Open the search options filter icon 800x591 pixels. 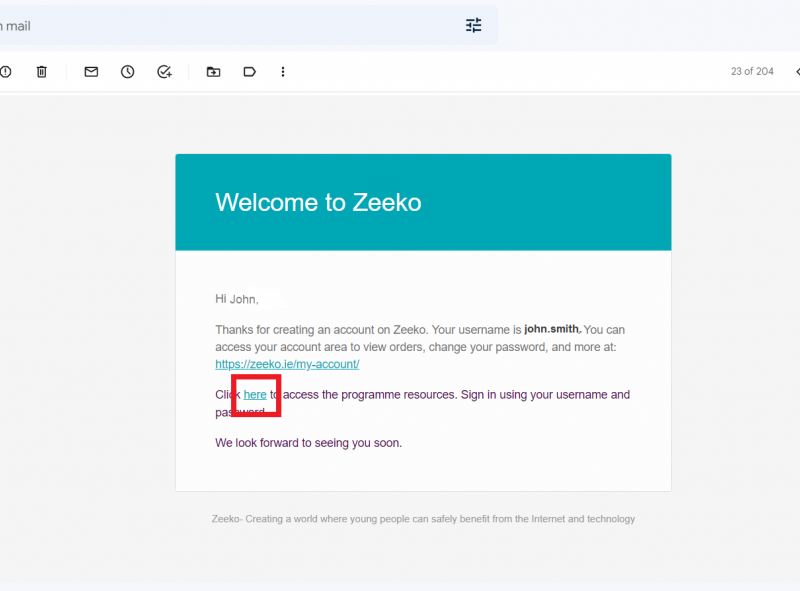click(x=473, y=25)
